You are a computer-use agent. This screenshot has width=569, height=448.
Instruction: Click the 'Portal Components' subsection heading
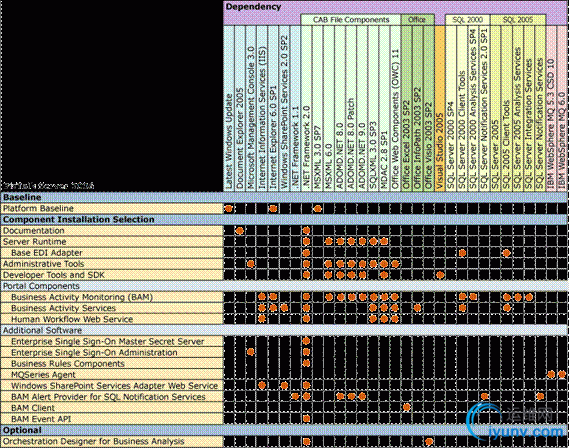[x=41, y=286]
